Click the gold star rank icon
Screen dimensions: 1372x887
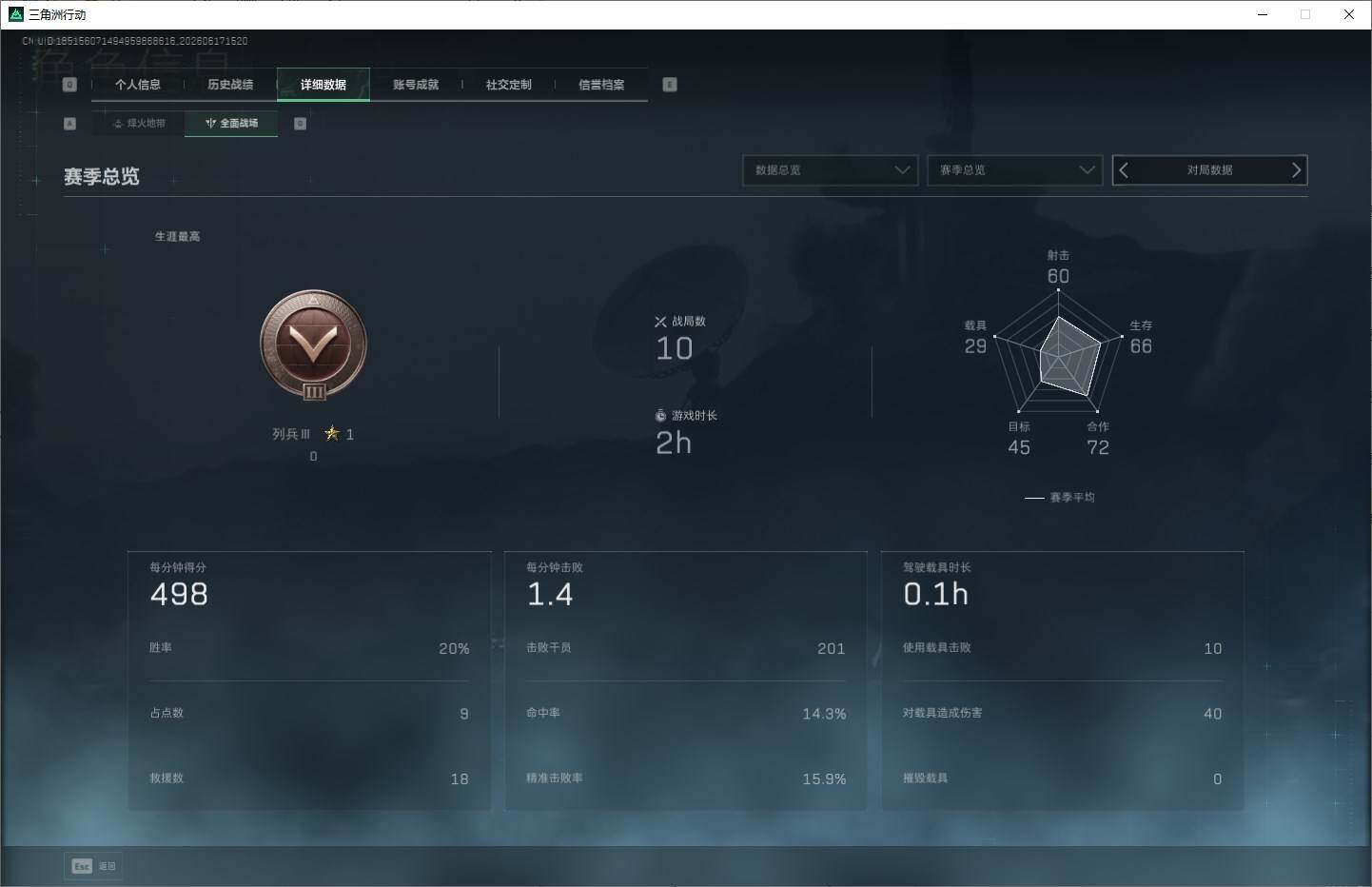click(x=332, y=433)
